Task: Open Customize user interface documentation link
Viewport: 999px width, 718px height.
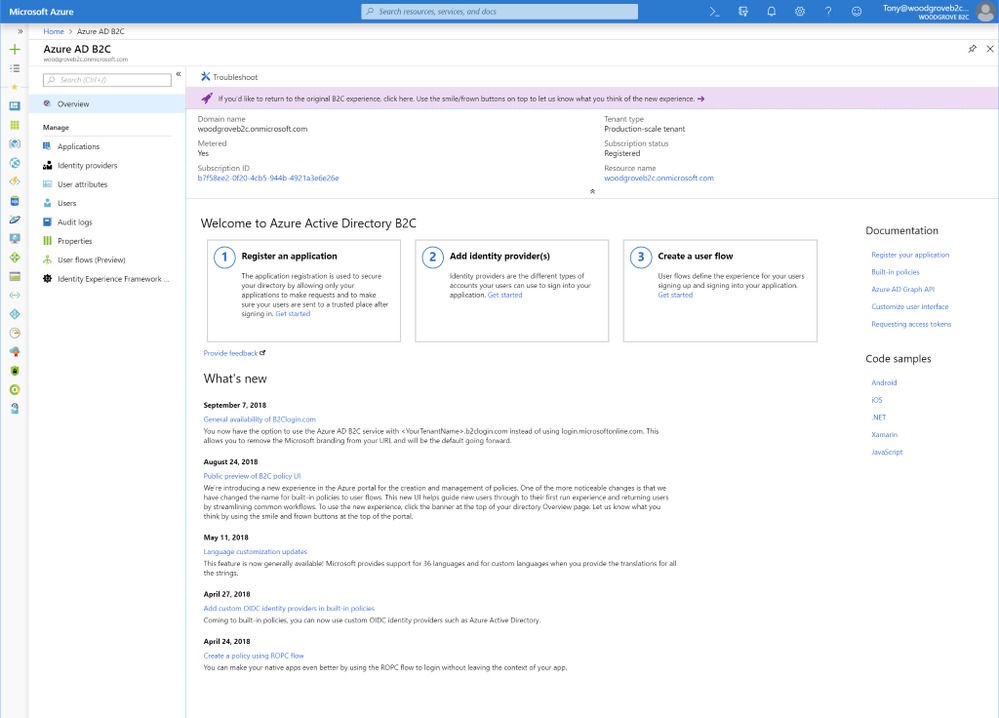Action: click(910, 306)
